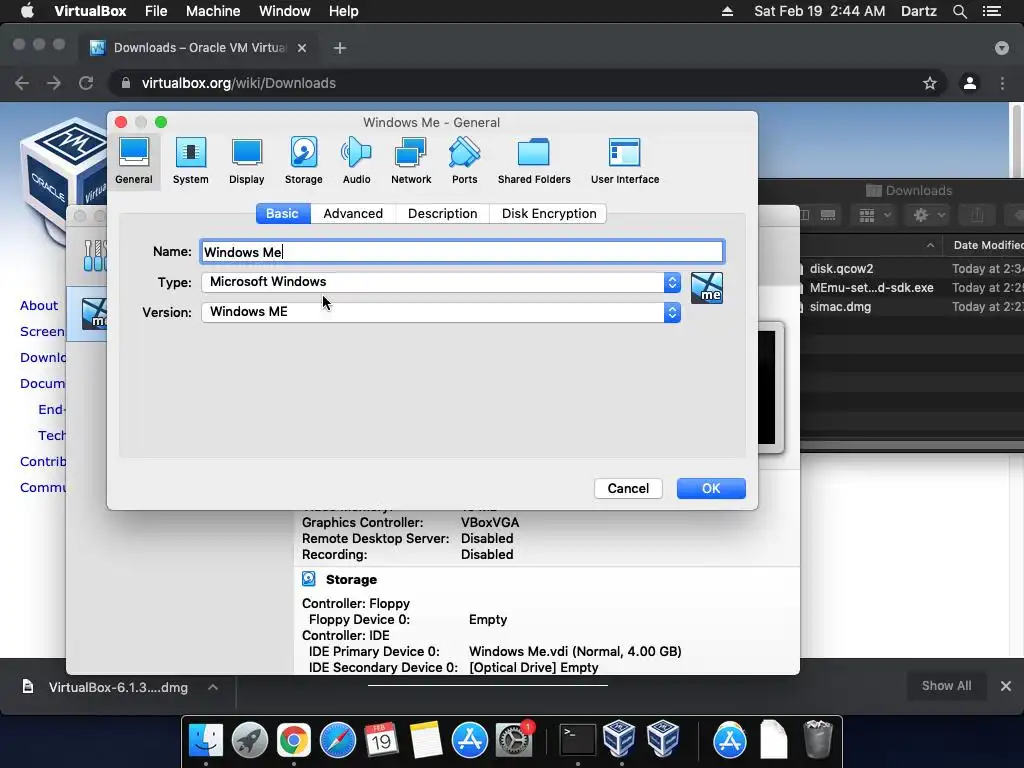Open the Display settings section
Viewport: 1024px width, 768px height.
point(247,161)
